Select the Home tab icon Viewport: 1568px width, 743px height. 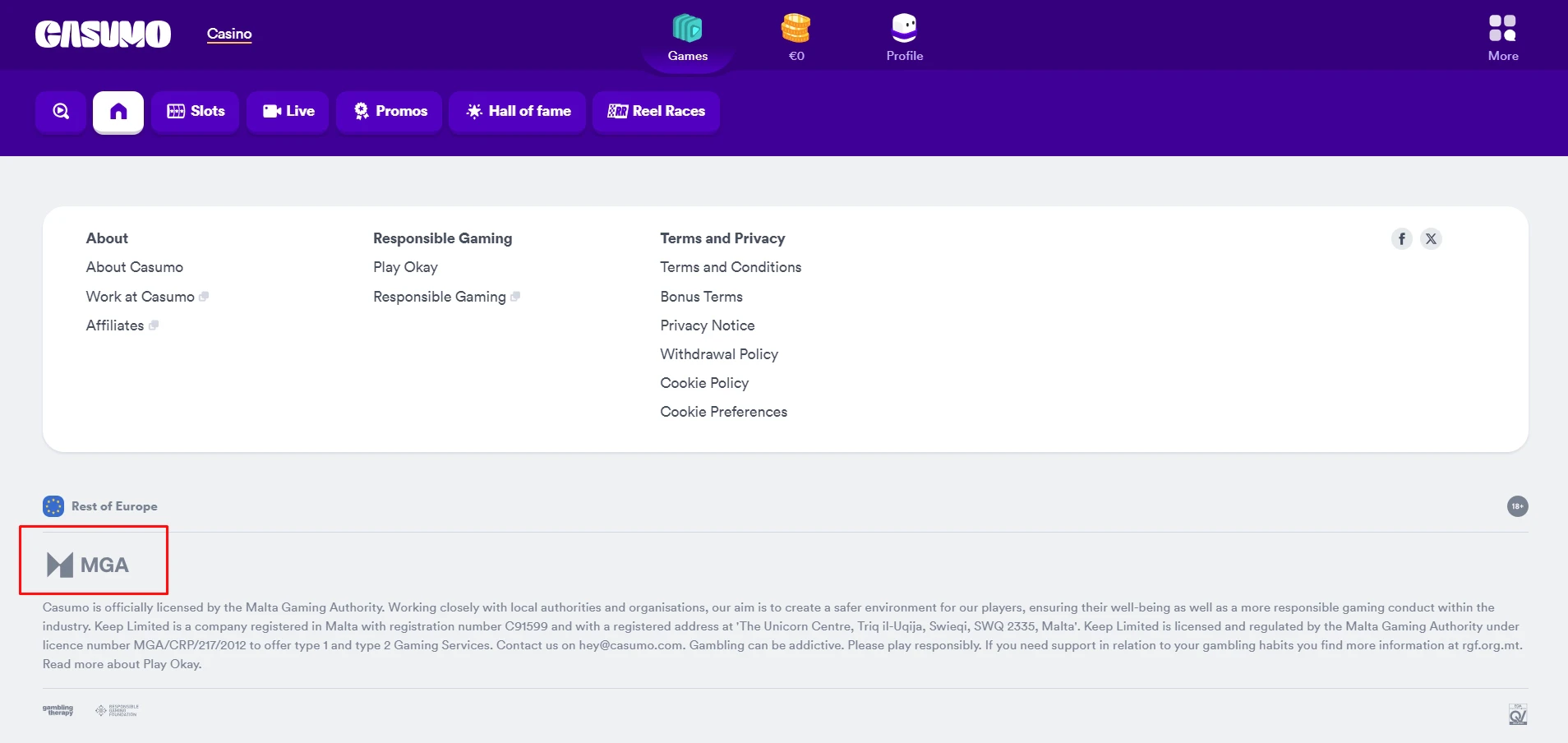coord(118,112)
